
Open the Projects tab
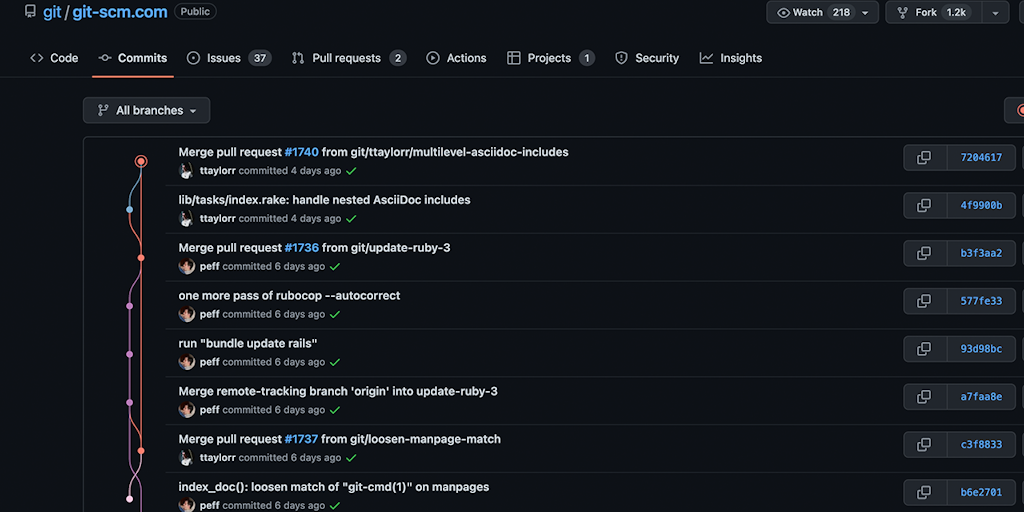pyautogui.click(x=551, y=58)
